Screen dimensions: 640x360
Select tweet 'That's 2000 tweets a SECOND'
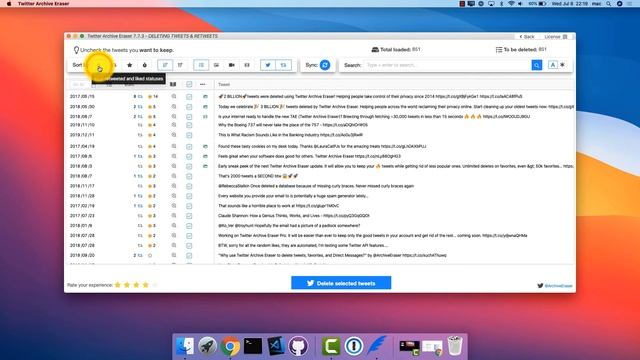pos(258,176)
